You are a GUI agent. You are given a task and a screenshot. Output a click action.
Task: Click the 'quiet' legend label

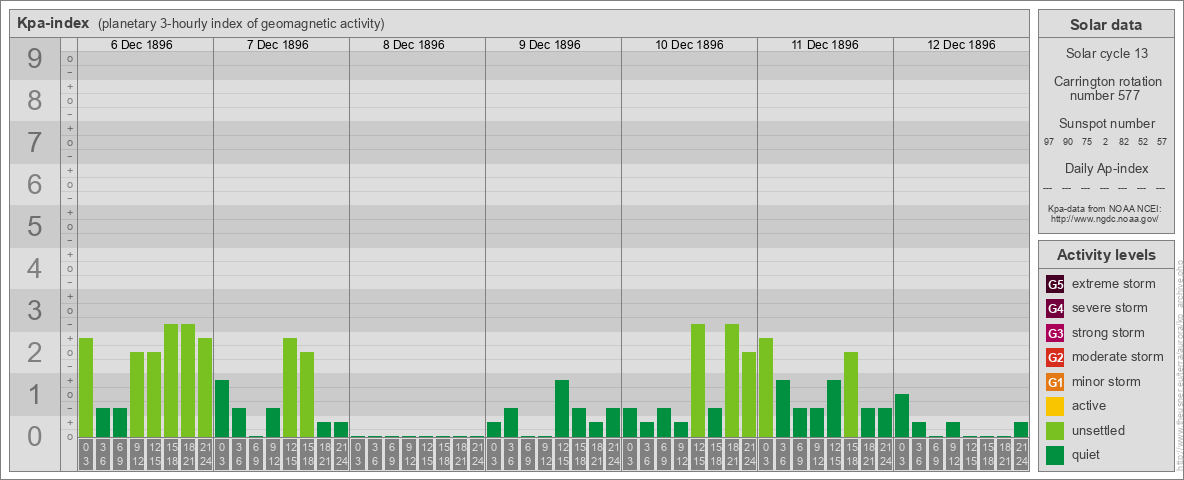(x=1088, y=455)
